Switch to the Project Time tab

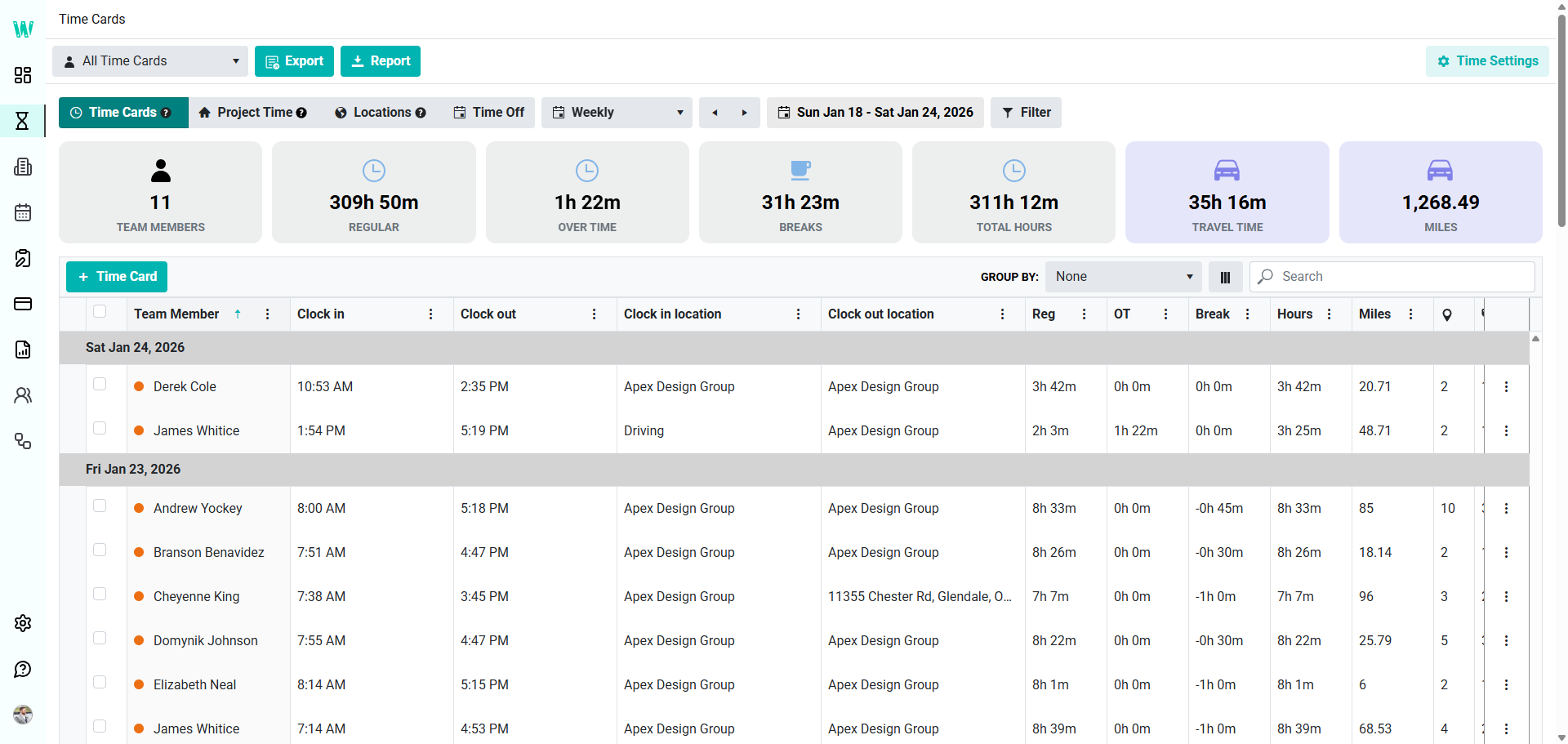(252, 113)
